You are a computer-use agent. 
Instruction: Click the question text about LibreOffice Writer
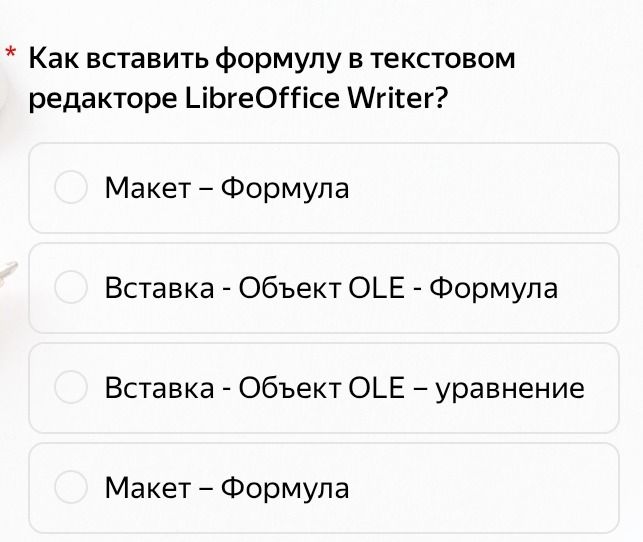click(x=271, y=78)
